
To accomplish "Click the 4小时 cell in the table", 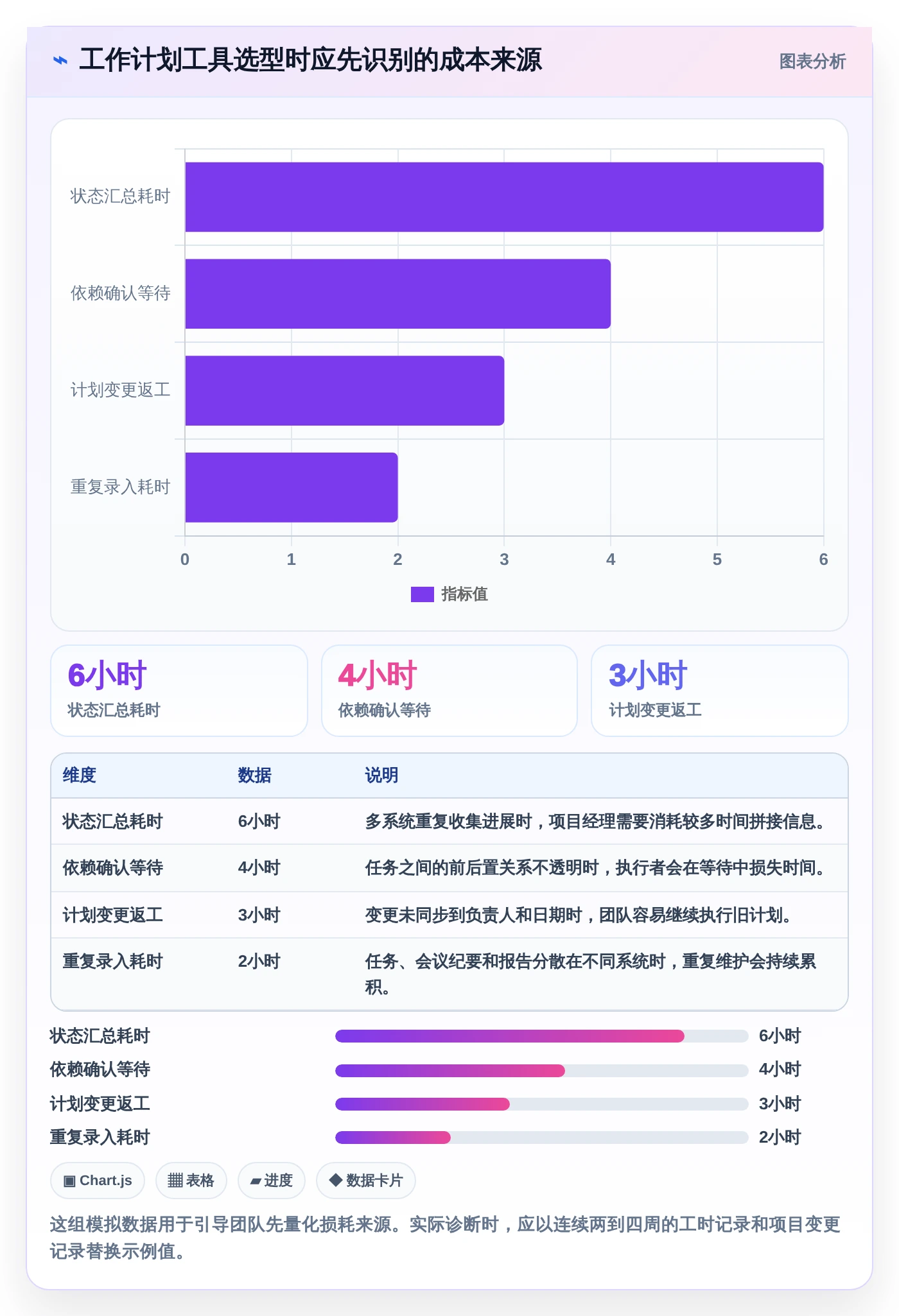I will (259, 868).
